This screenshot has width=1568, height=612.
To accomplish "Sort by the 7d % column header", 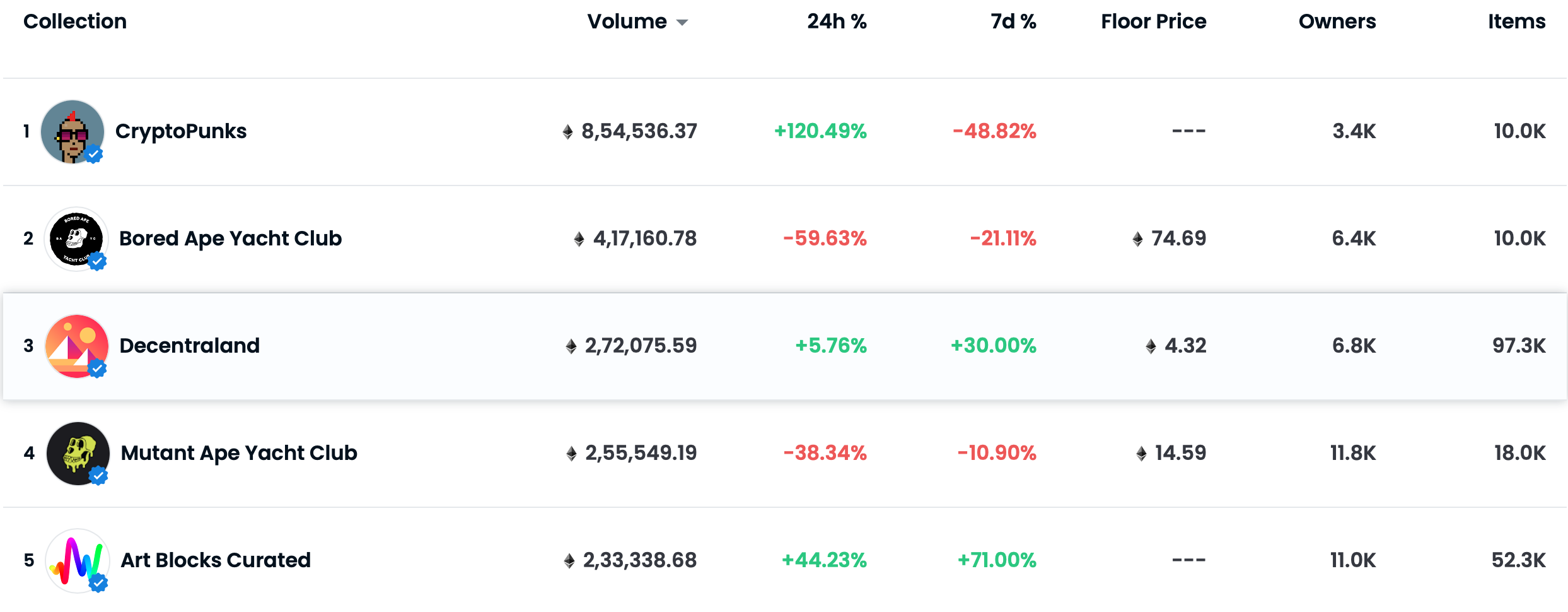I will pos(1013,21).
